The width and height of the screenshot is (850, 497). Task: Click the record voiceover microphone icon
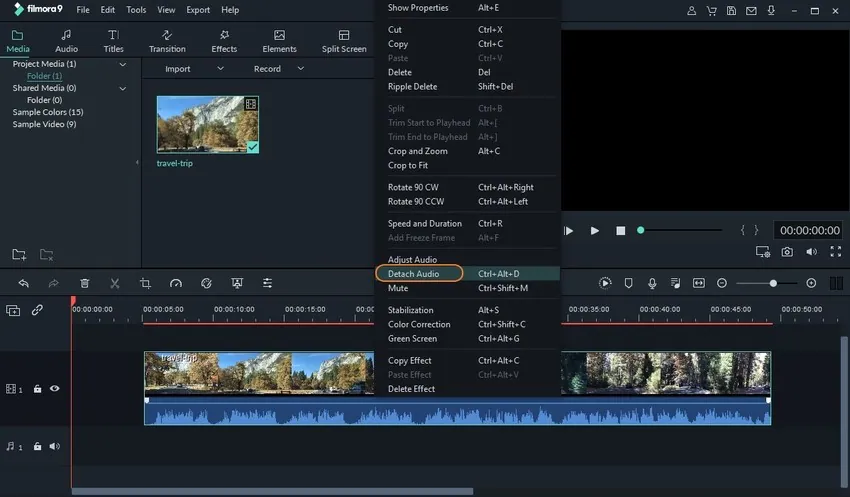pyautogui.click(x=652, y=284)
